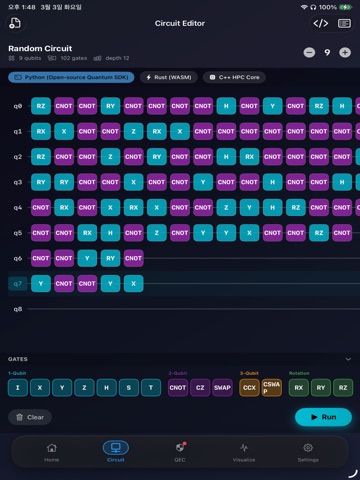Pick the H gate from palette
Screen dimensions: 360x480
point(107,388)
